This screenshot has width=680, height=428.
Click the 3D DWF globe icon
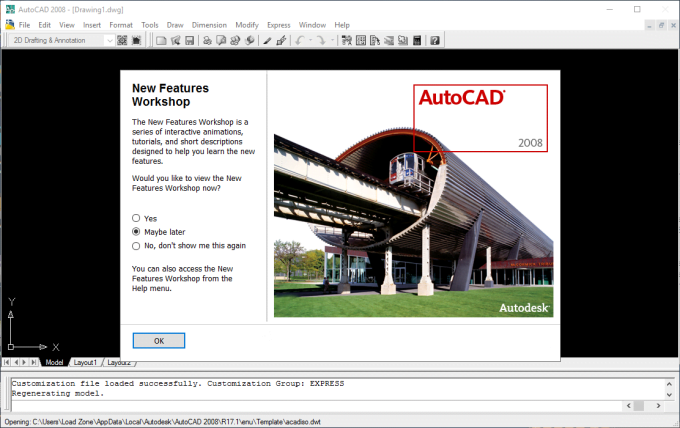pyautogui.click(x=249, y=41)
